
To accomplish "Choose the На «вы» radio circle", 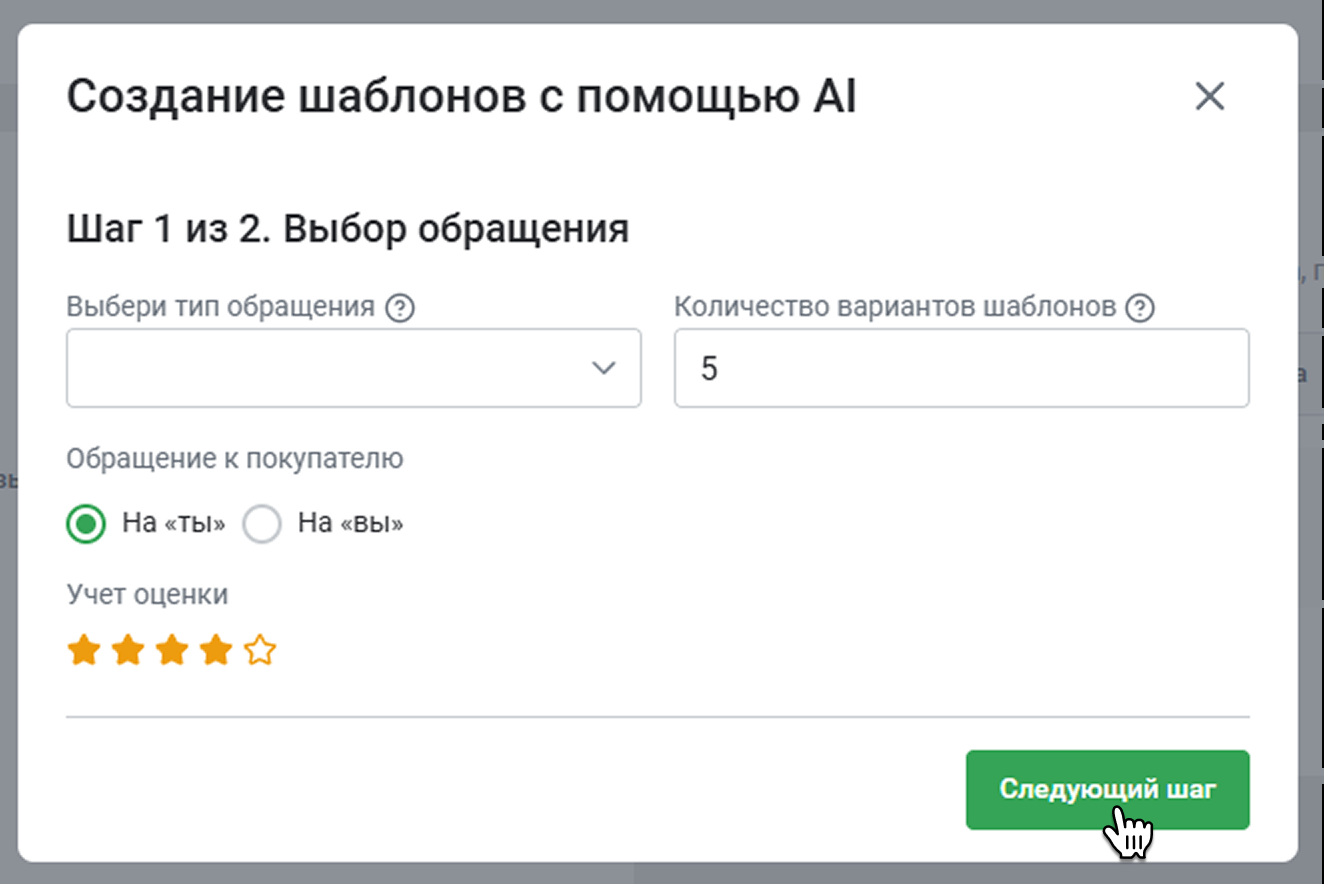I will point(262,524).
